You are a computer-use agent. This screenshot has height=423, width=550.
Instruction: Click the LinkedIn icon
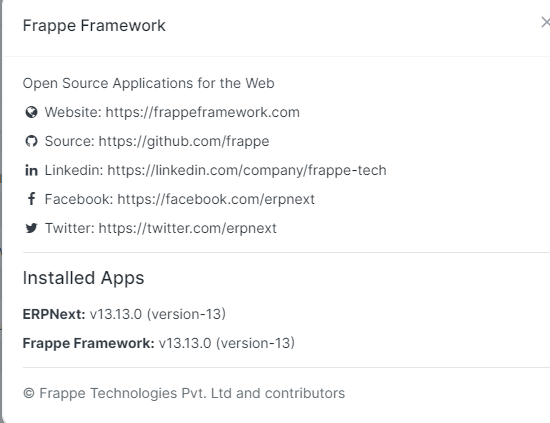pos(31,170)
